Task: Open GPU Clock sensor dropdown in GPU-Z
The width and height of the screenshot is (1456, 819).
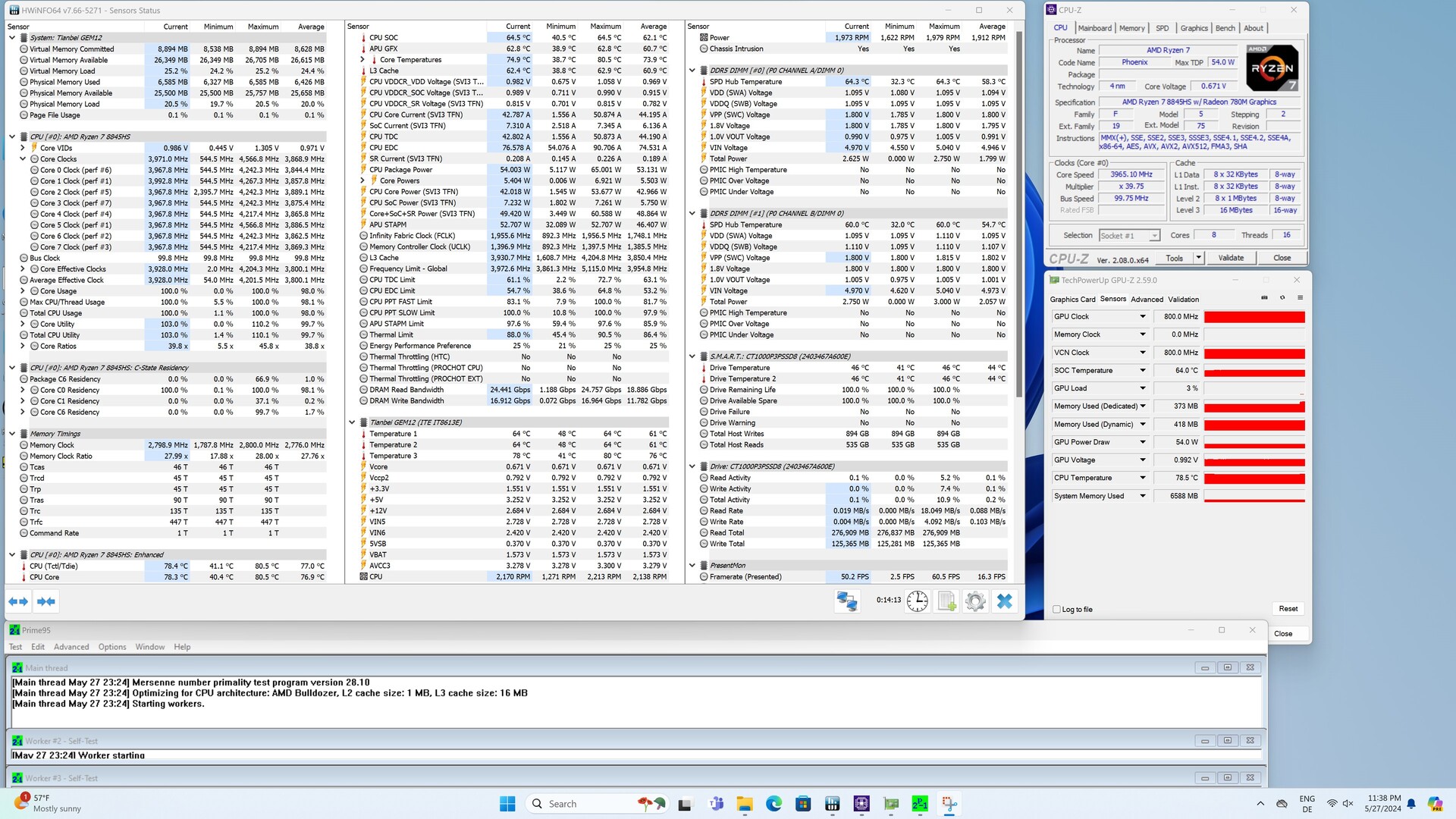Action: tap(1142, 316)
